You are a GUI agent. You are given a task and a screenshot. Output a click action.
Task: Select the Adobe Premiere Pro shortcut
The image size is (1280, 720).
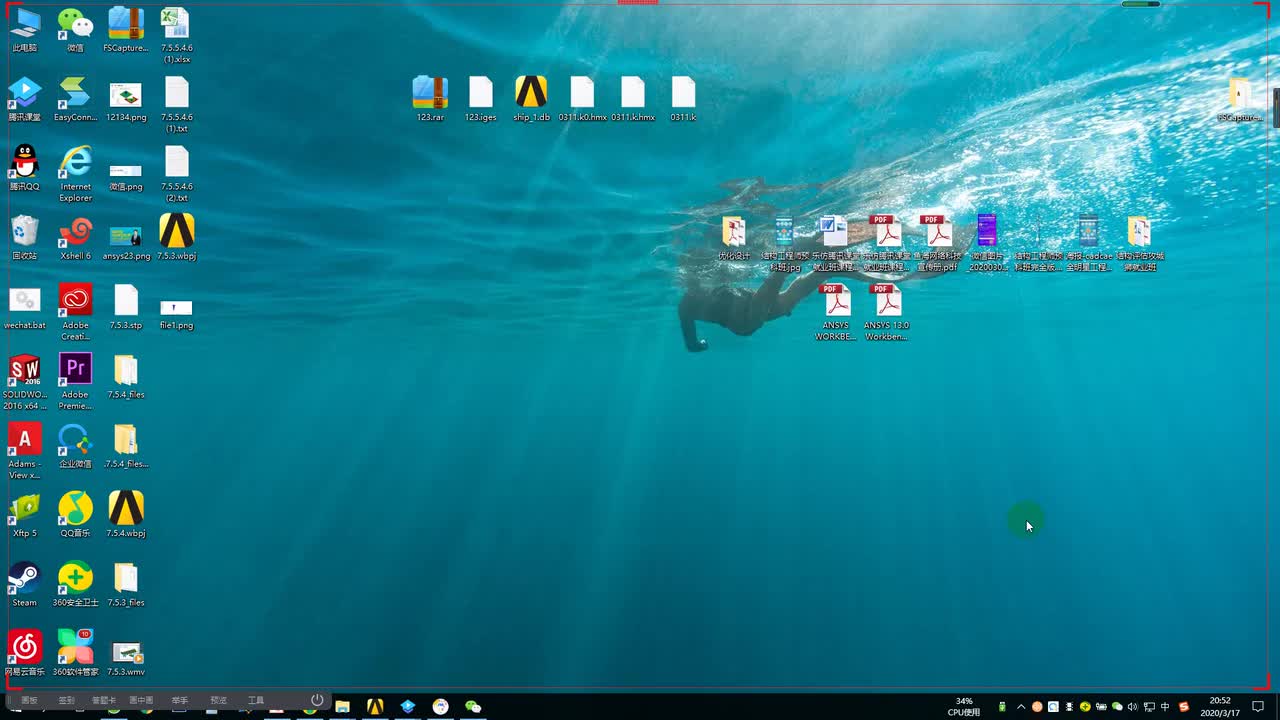point(75,381)
